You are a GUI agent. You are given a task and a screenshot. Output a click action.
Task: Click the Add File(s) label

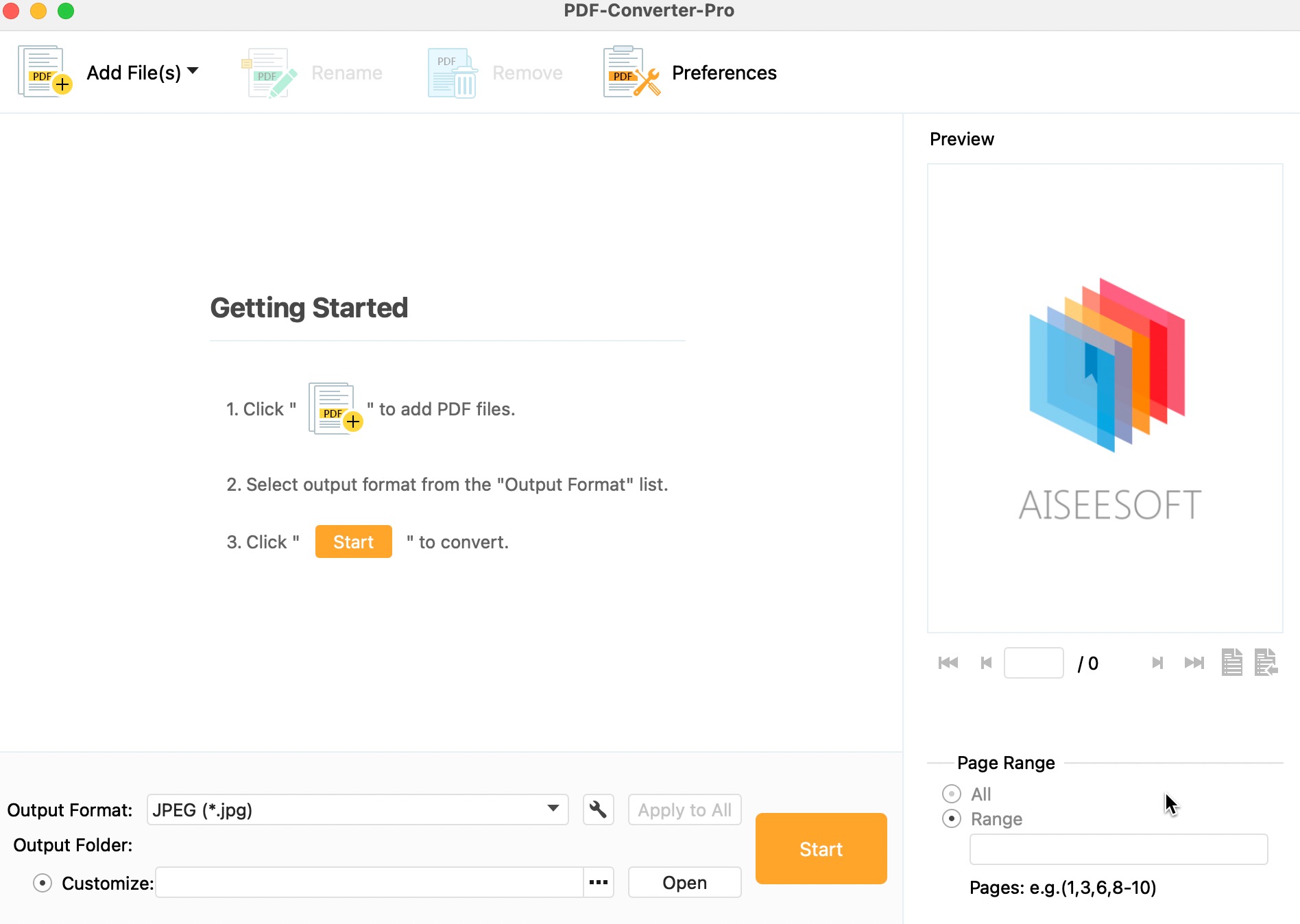[x=134, y=73]
